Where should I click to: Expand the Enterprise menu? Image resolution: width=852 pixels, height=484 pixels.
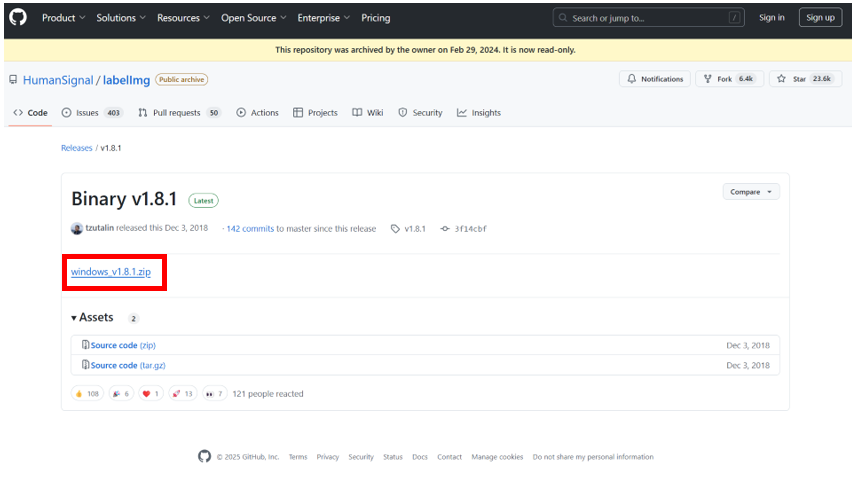click(323, 18)
